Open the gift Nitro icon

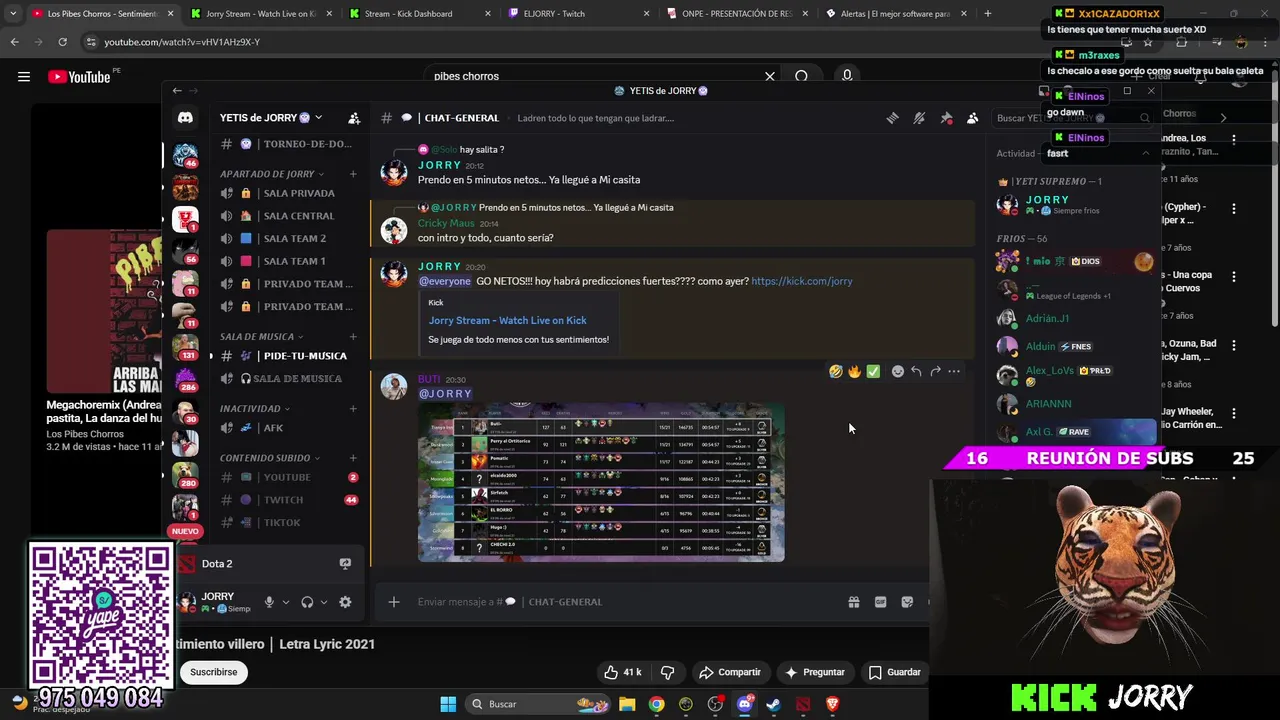(x=854, y=602)
